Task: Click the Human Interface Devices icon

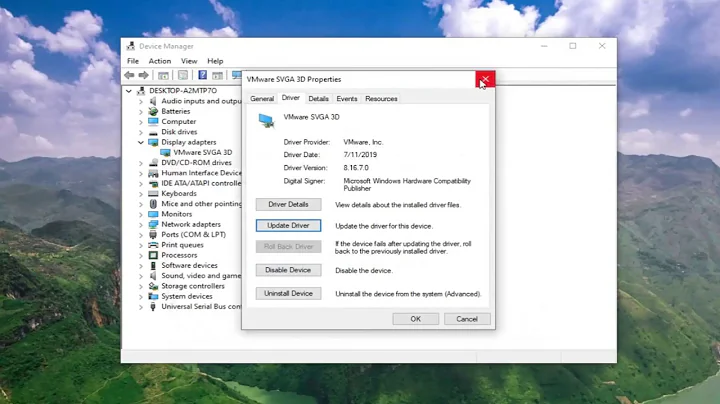Action: pos(153,173)
